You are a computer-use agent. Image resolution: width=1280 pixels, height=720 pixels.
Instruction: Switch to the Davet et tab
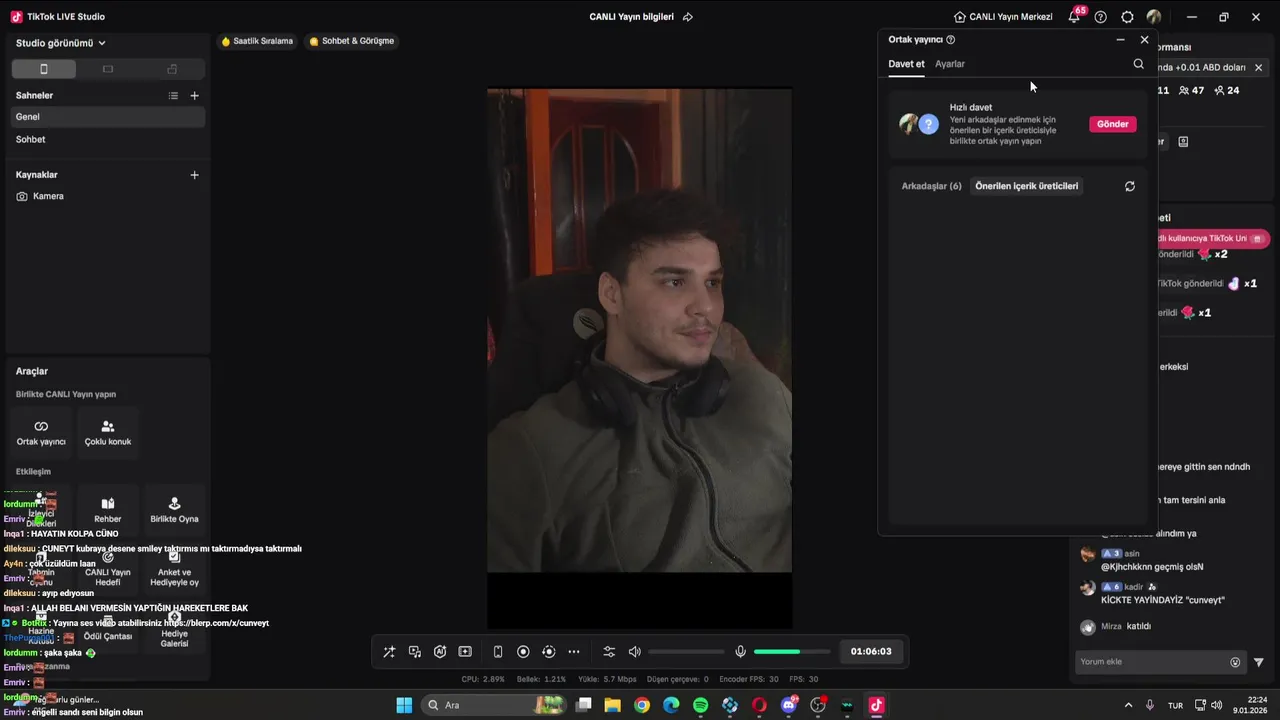pyautogui.click(x=906, y=64)
